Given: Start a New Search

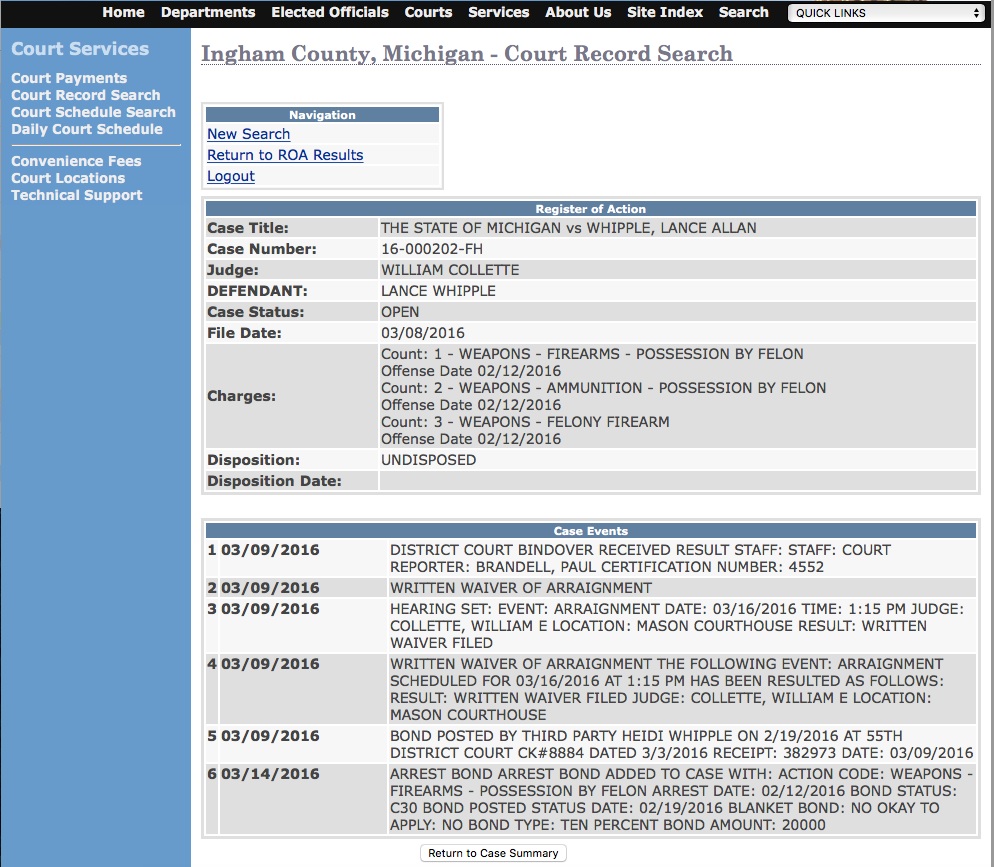Looking at the screenshot, I should click(248, 134).
